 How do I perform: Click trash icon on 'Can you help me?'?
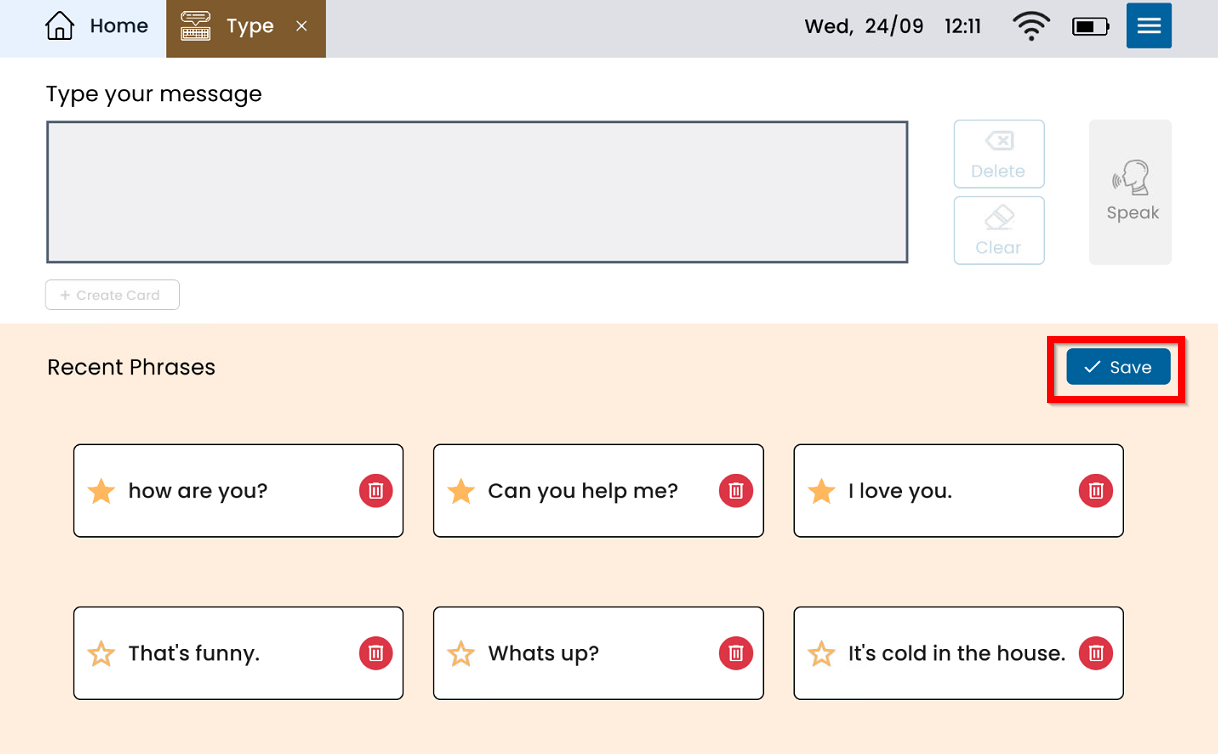(736, 491)
